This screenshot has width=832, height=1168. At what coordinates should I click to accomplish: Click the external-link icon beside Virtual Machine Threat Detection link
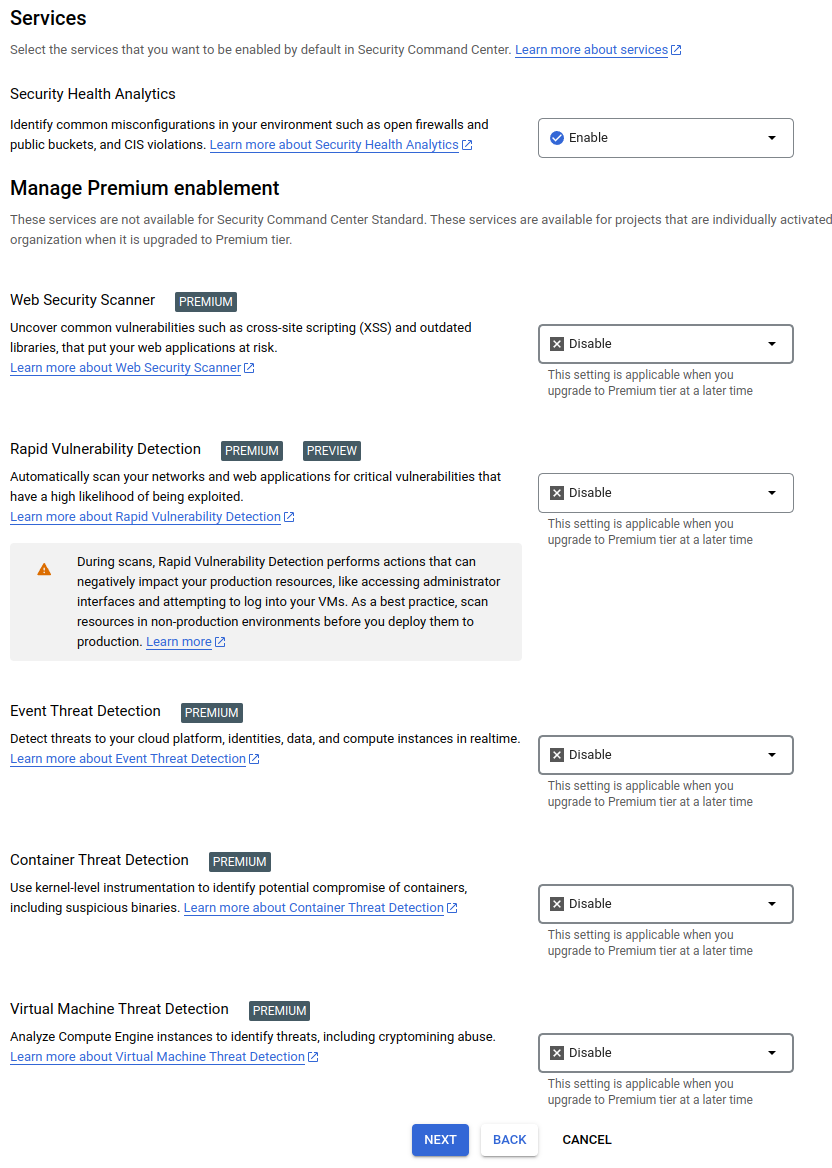(x=313, y=1057)
